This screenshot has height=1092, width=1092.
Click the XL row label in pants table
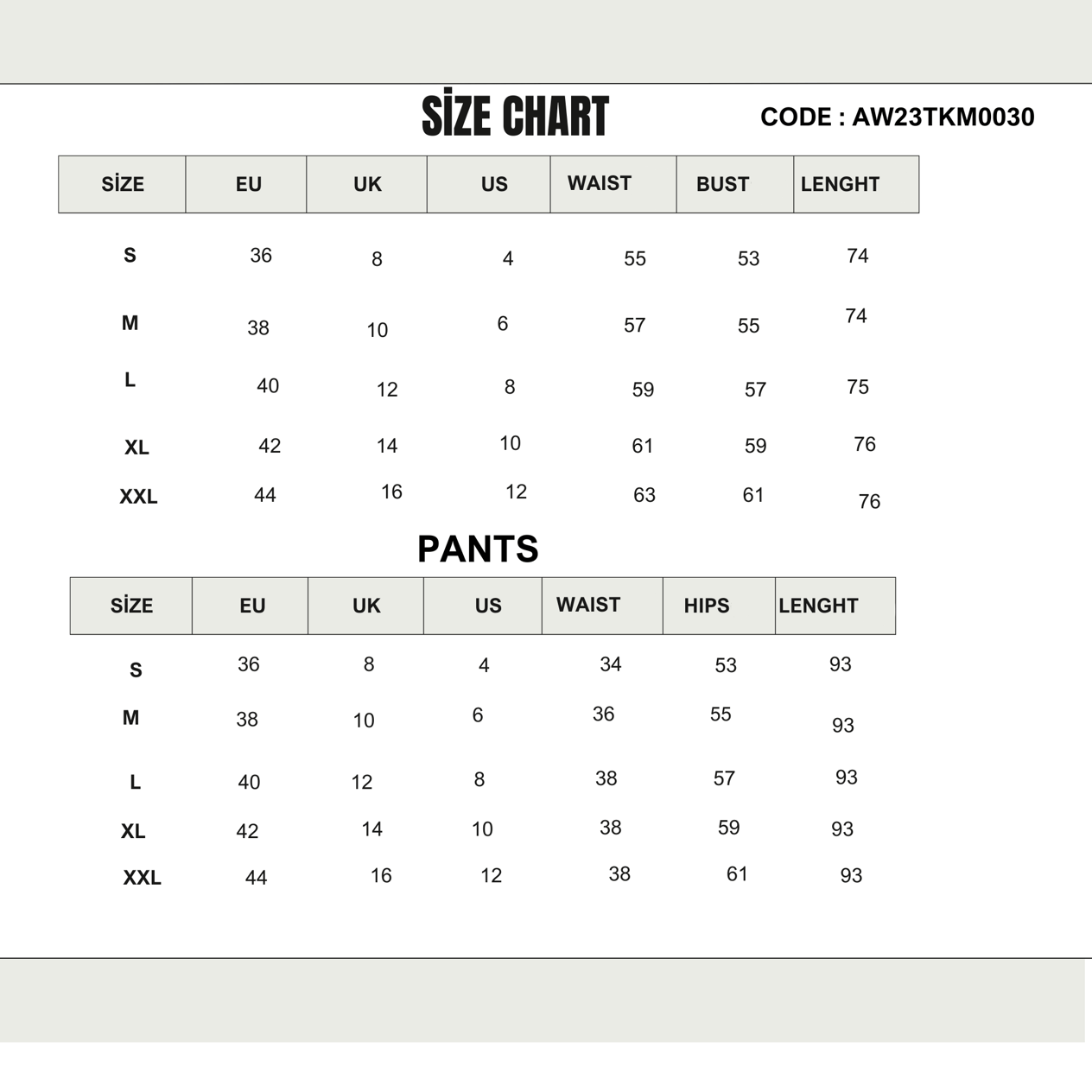point(133,831)
